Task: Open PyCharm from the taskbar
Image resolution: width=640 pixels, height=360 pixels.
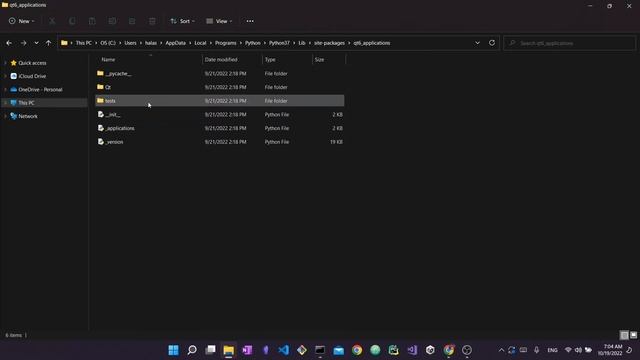Action: pos(393,350)
